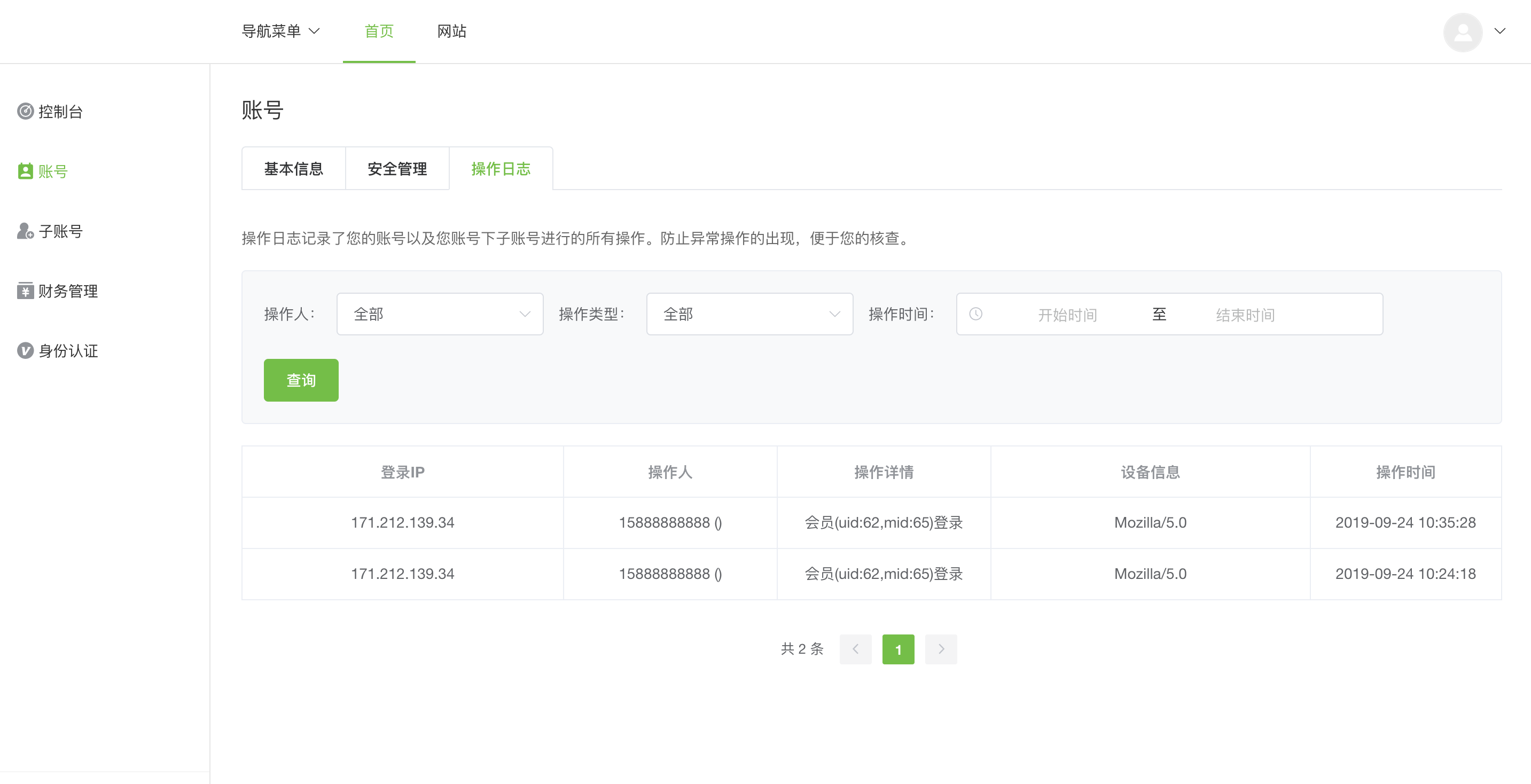
Task: Click the 操作时间 column header
Action: (1405, 472)
